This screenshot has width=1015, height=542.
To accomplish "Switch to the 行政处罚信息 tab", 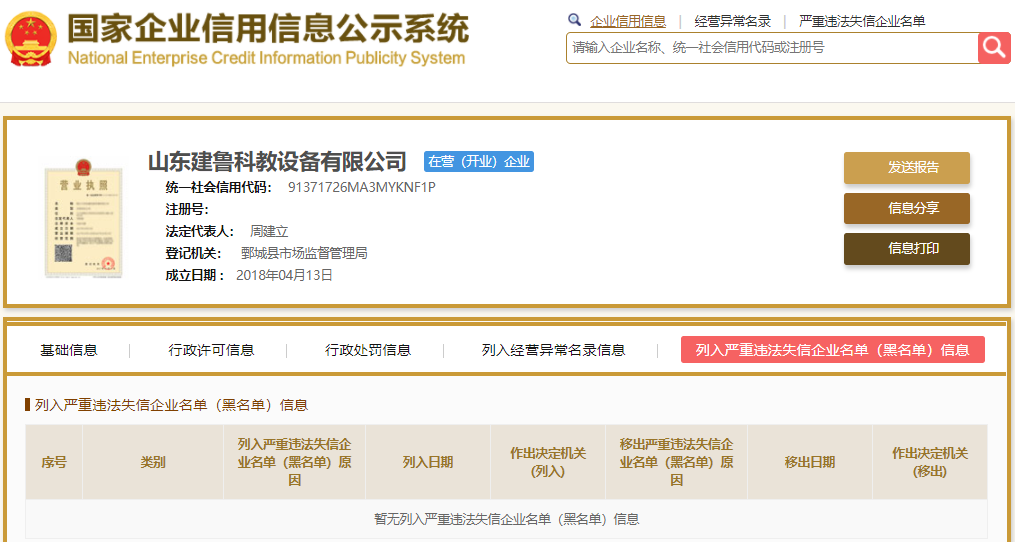I will [x=368, y=350].
